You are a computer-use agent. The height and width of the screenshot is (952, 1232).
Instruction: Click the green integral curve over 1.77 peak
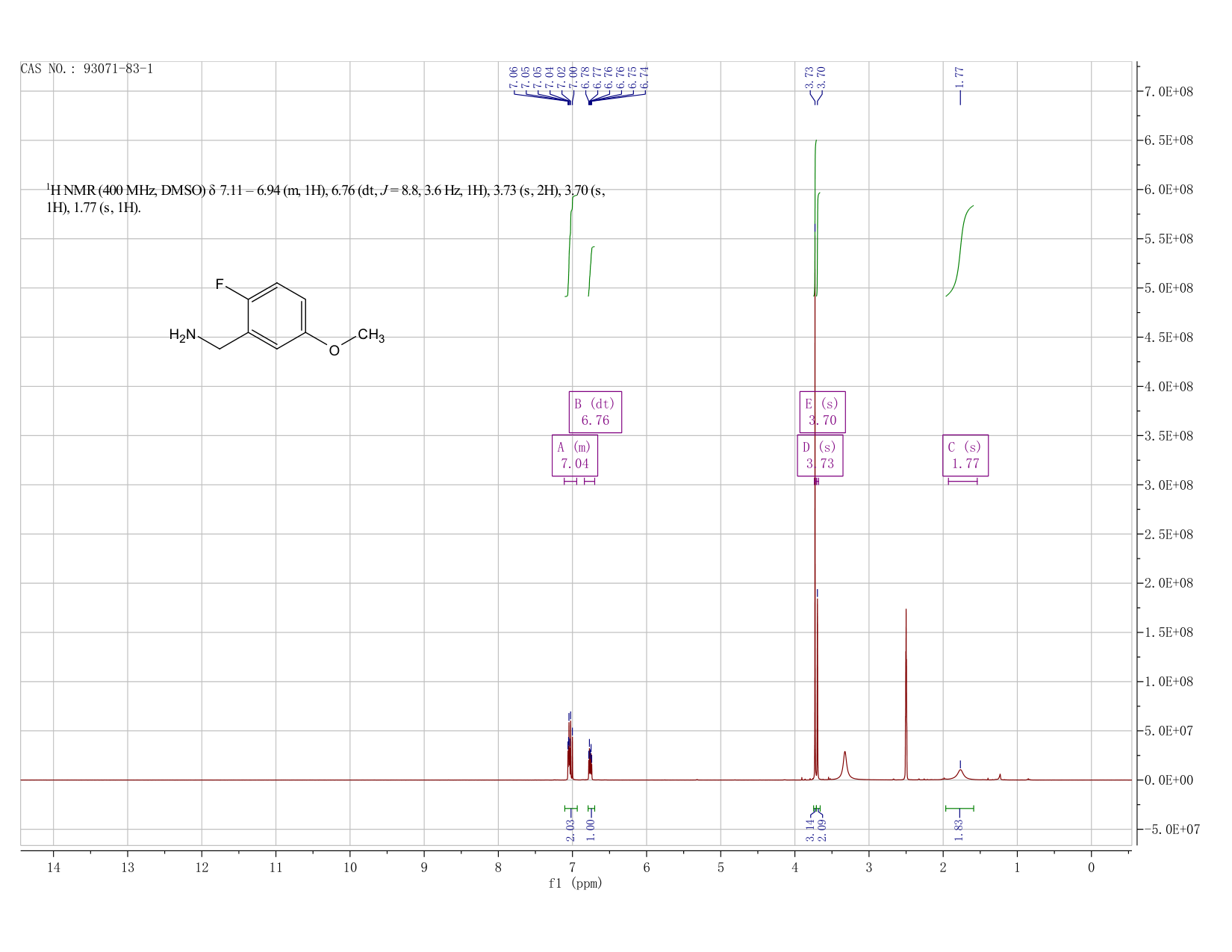coord(960,251)
